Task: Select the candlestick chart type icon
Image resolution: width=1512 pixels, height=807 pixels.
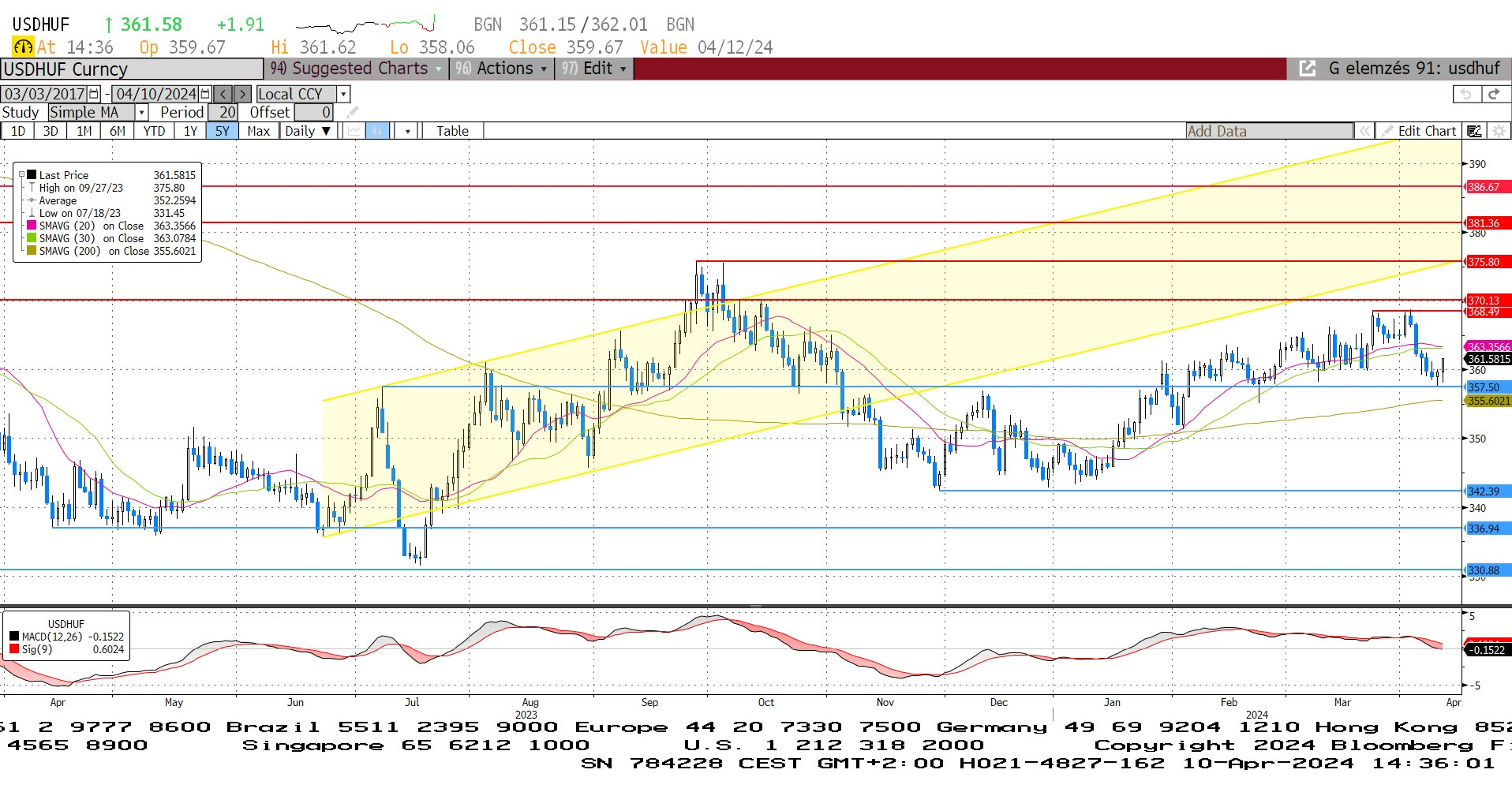Action: pyautogui.click(x=378, y=131)
